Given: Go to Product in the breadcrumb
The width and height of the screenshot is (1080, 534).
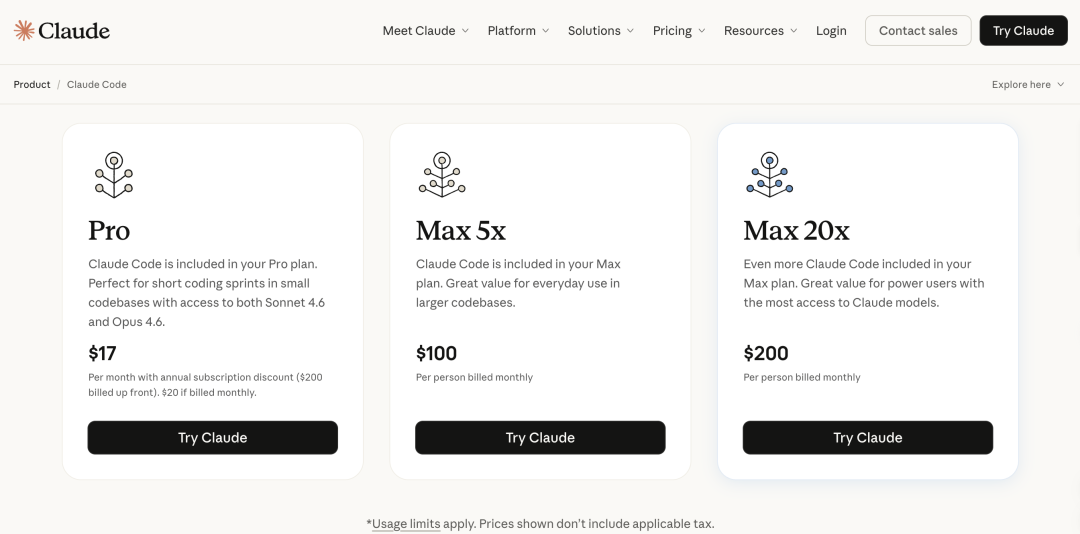Looking at the screenshot, I should point(32,85).
